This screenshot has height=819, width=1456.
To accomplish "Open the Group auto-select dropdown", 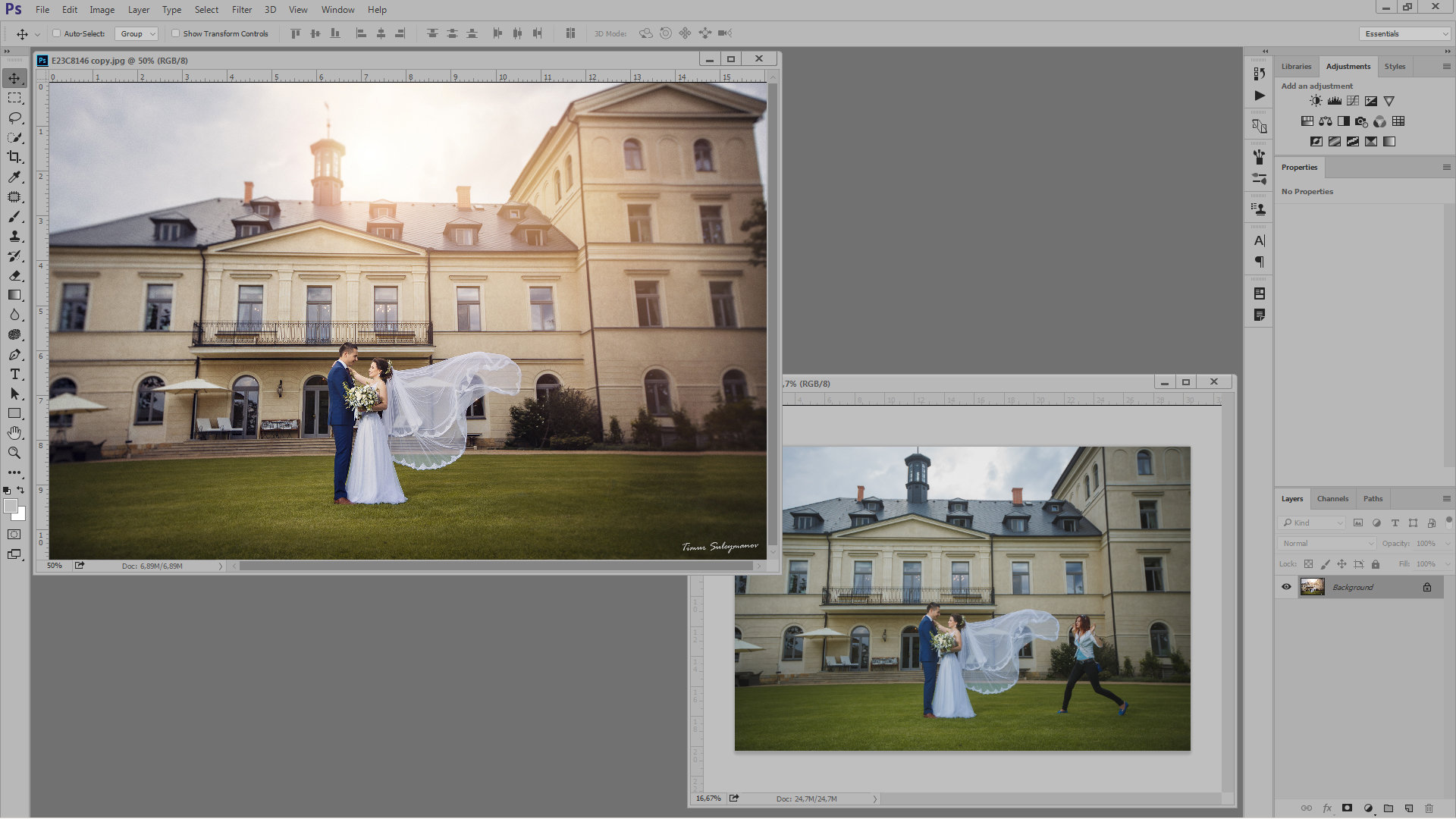I will 137,33.
